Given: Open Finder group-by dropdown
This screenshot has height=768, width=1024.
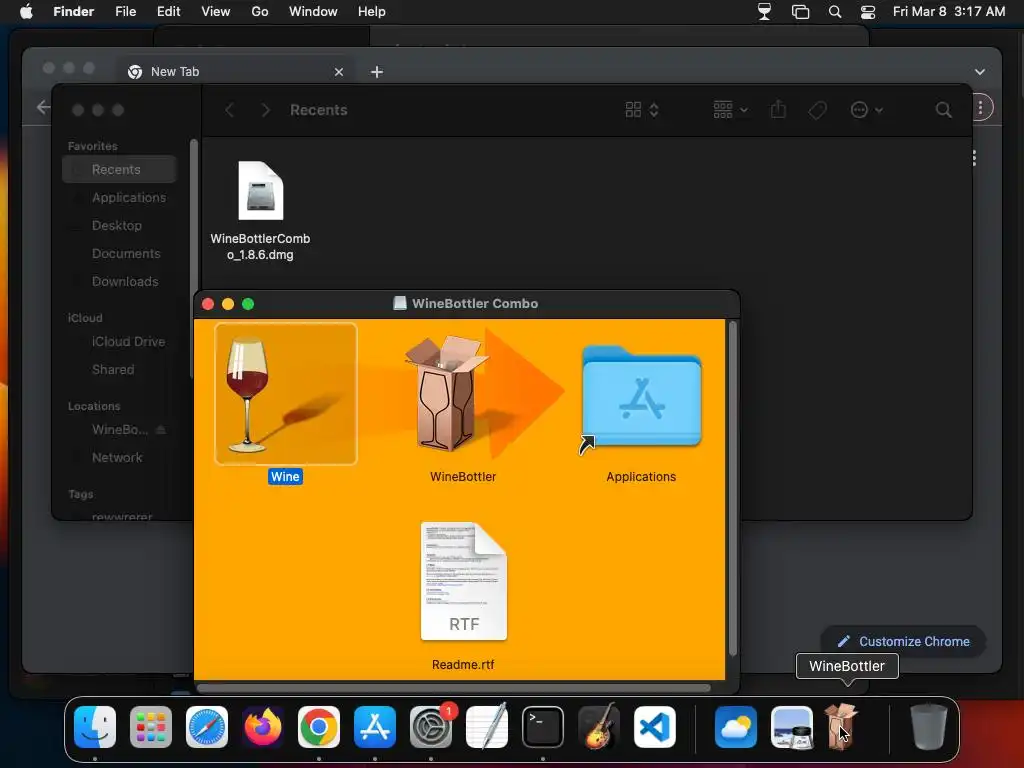Looking at the screenshot, I should click(730, 110).
